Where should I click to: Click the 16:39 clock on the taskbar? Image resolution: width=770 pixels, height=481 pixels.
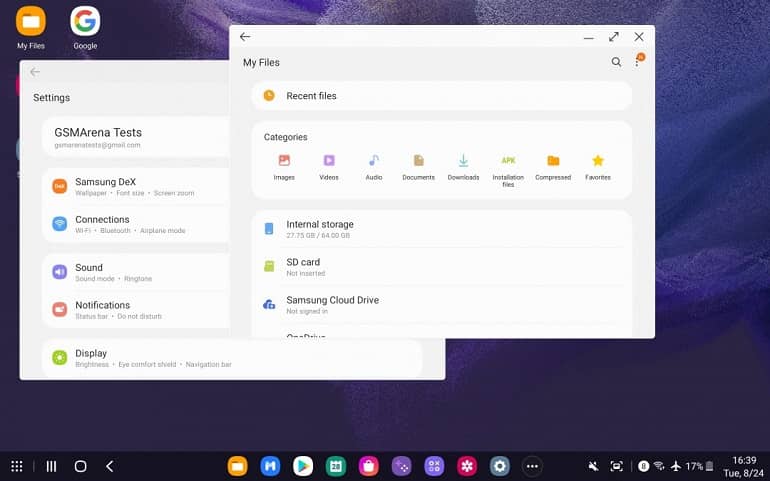click(744, 460)
